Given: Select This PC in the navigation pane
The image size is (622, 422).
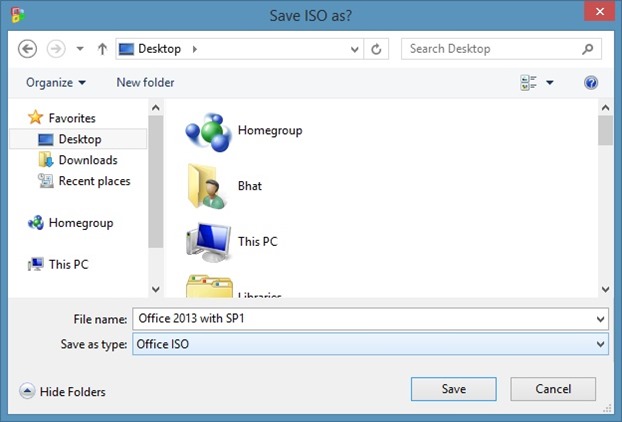Looking at the screenshot, I should tap(68, 265).
